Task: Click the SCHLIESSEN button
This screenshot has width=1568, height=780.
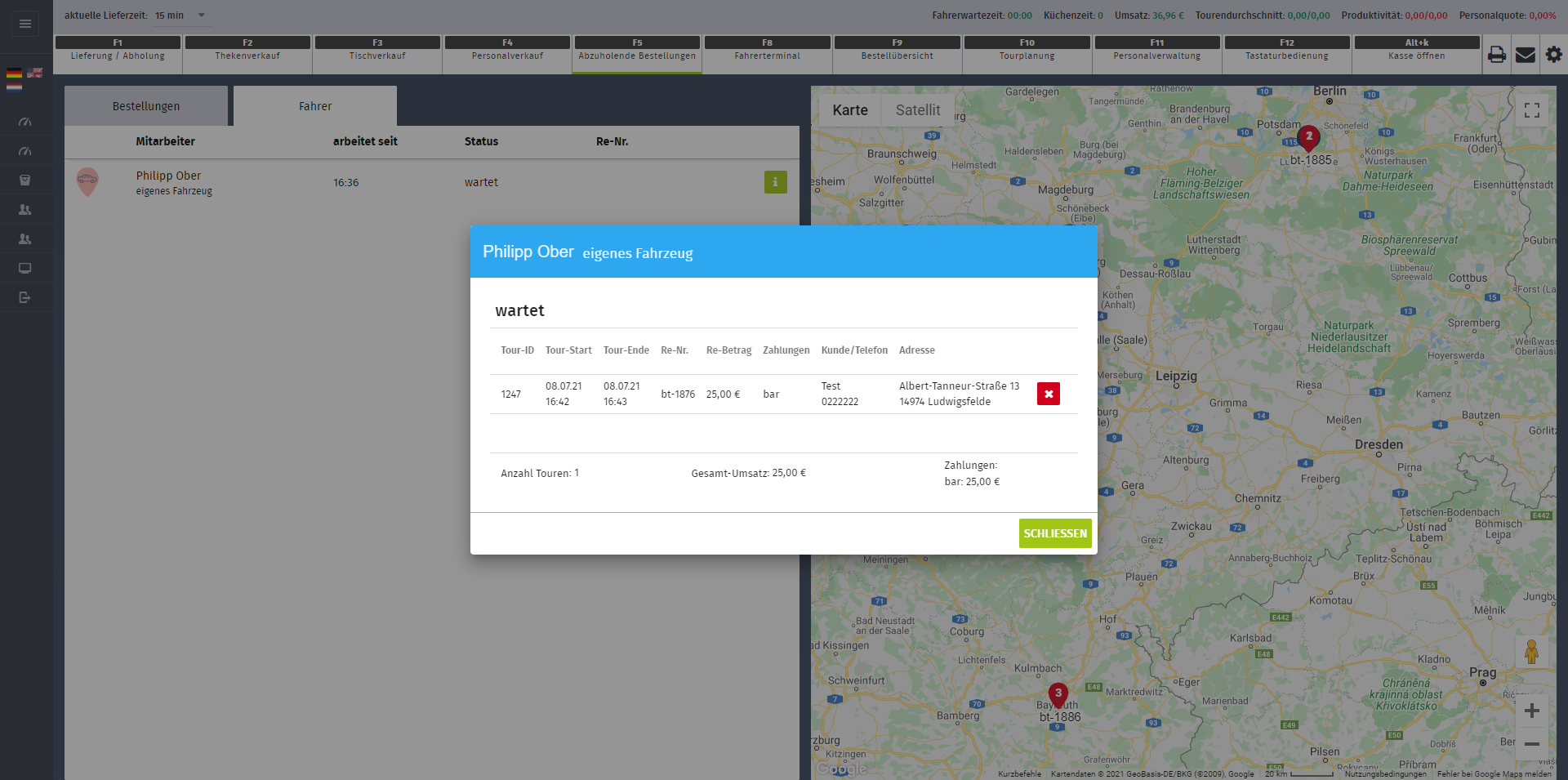Action: pos(1055,533)
